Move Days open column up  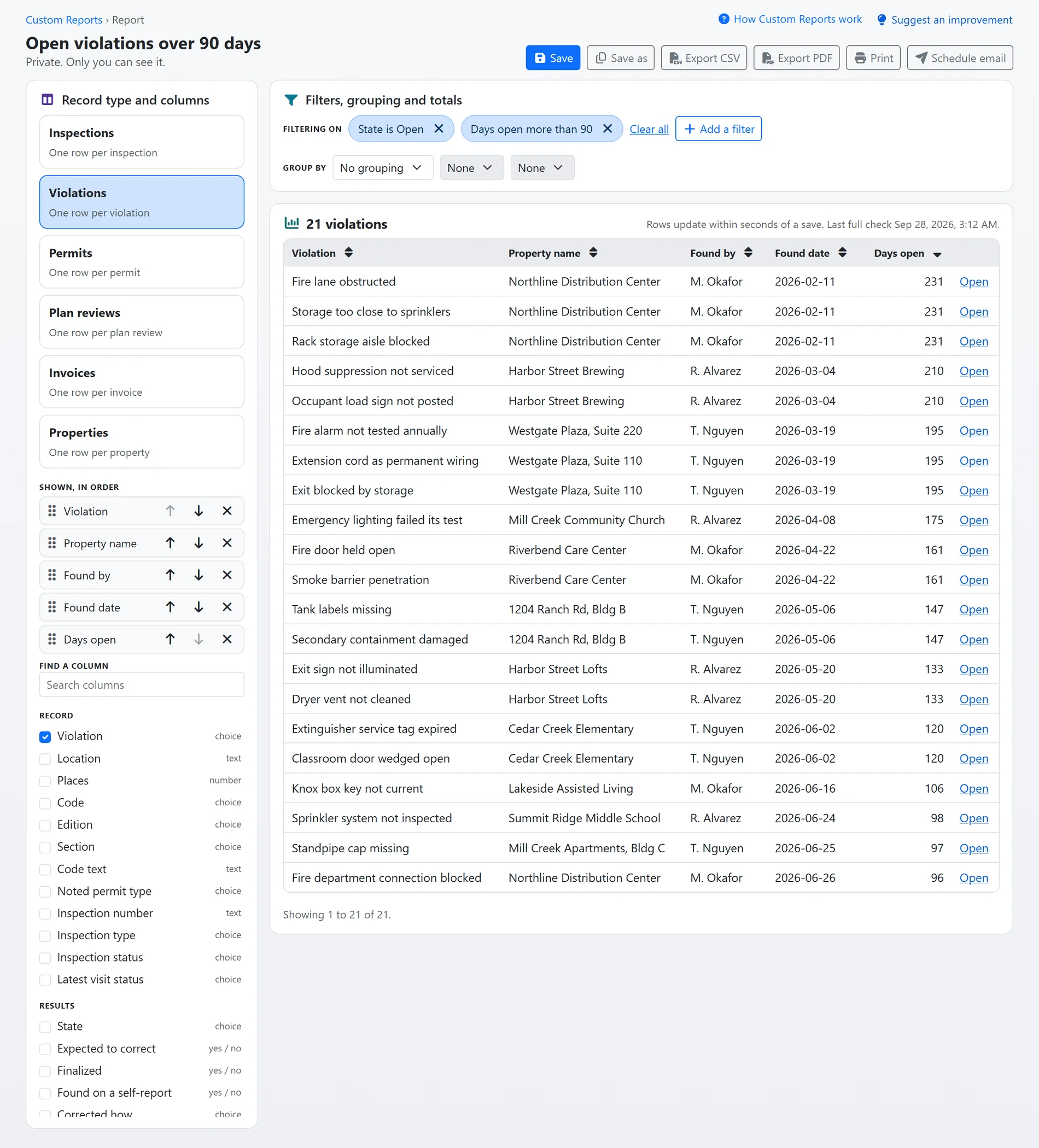170,639
